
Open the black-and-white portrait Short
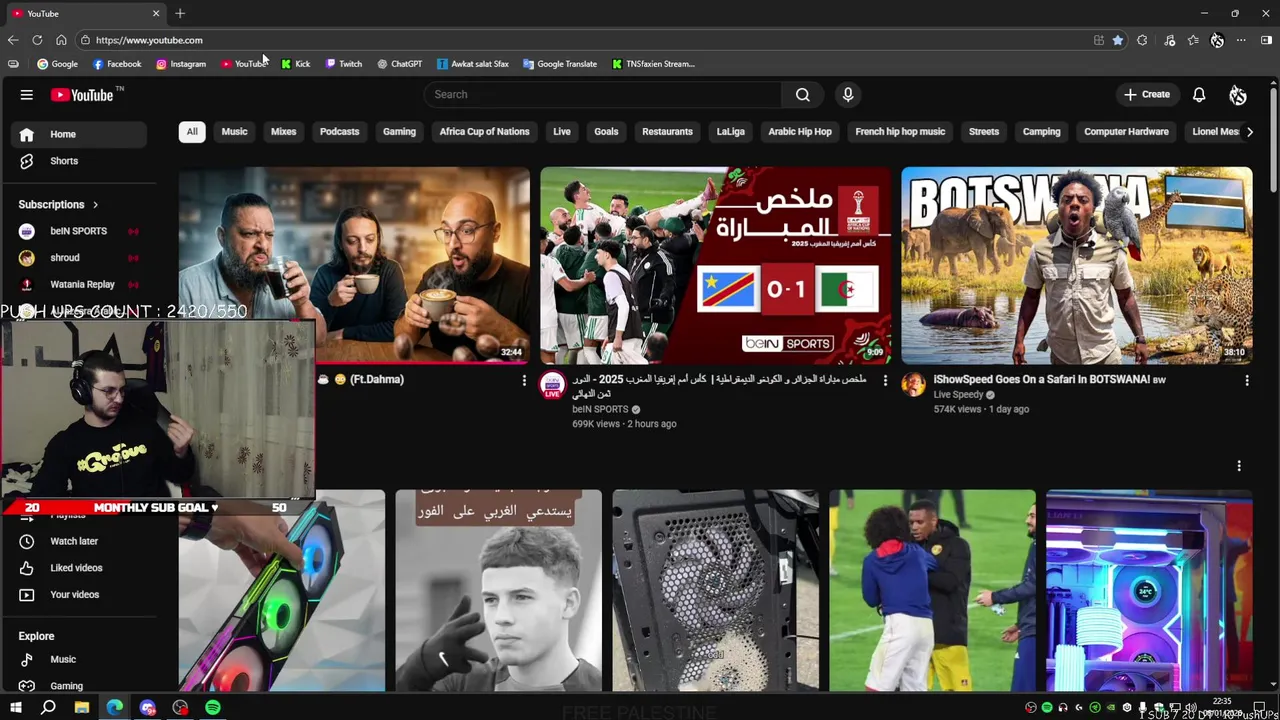498,590
